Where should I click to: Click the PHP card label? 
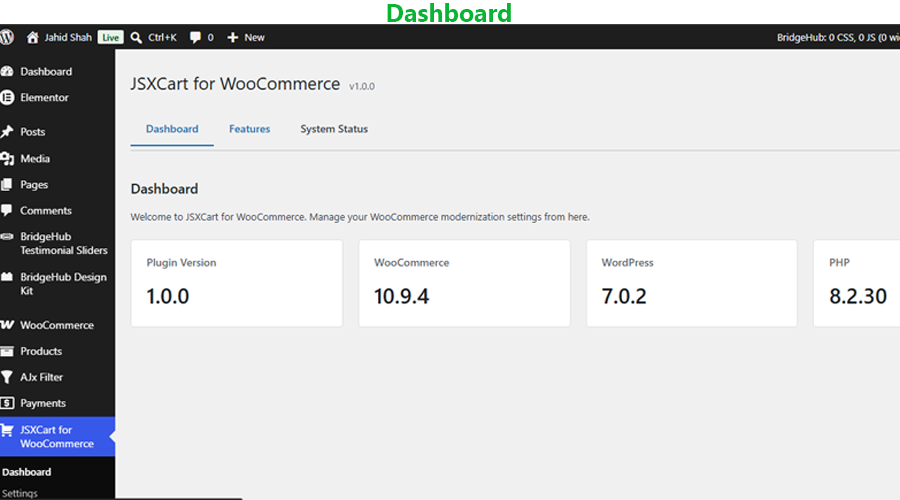[x=839, y=262]
